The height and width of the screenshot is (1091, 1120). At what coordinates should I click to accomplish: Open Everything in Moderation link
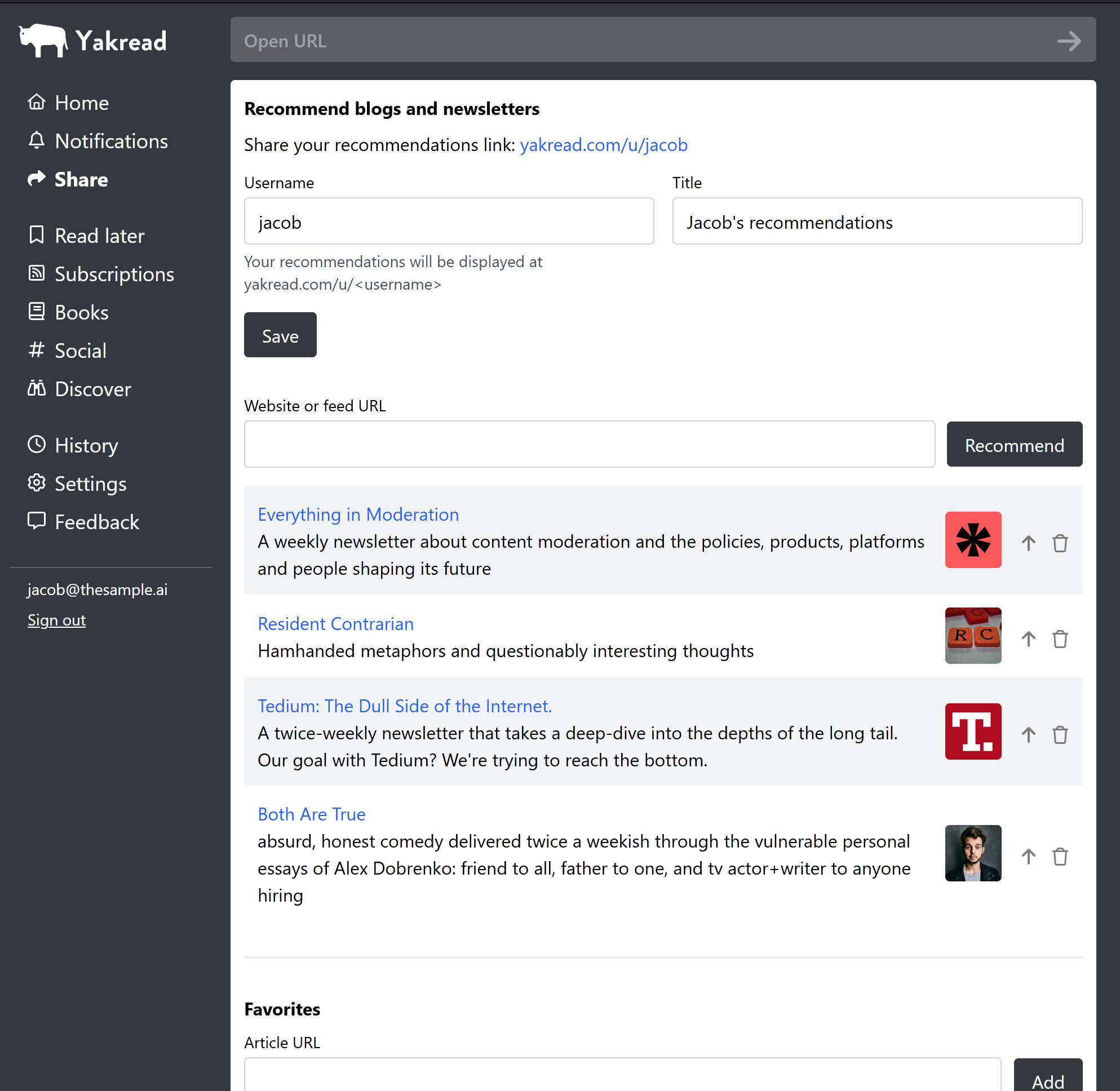358,515
